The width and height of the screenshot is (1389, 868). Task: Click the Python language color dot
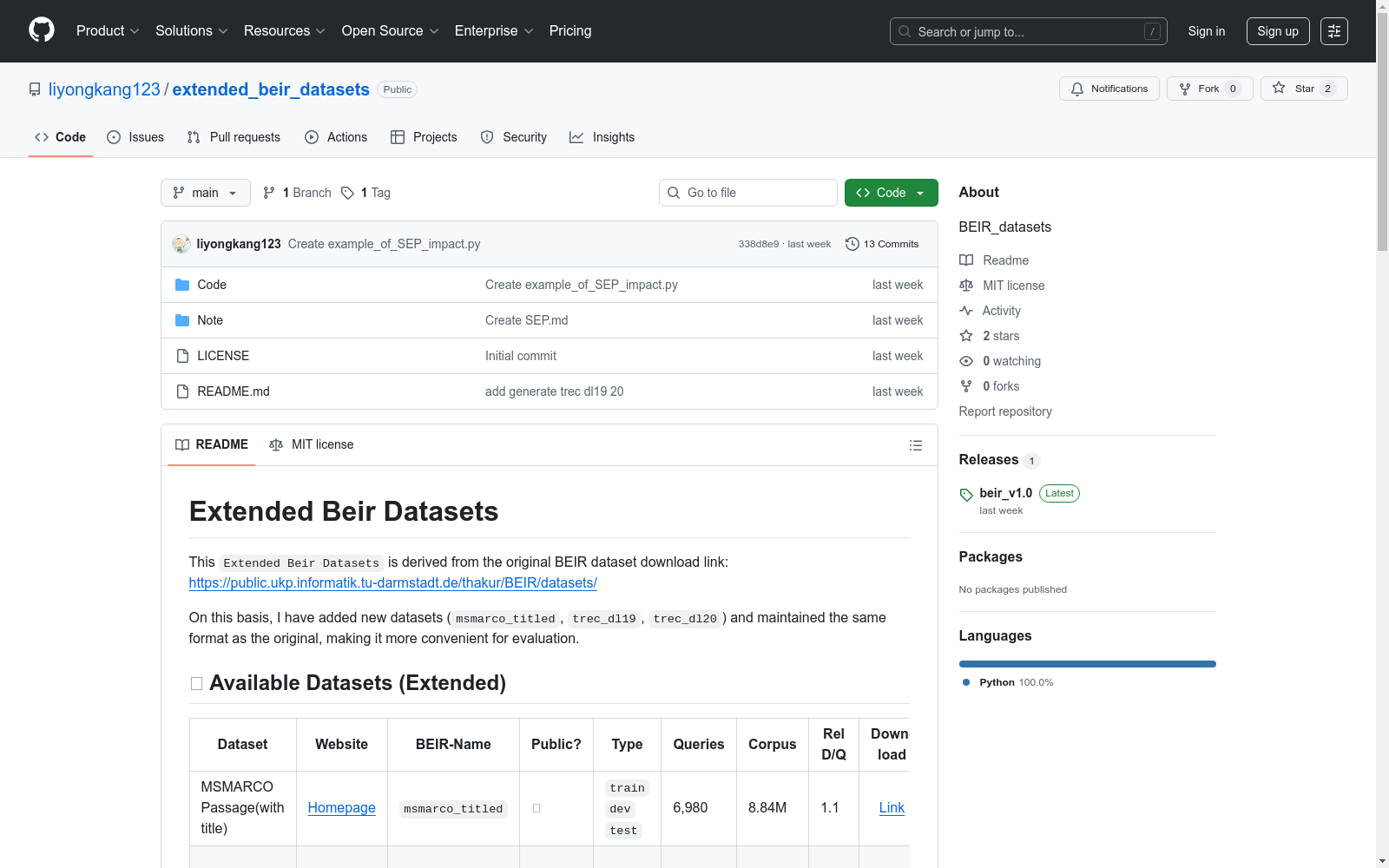(966, 682)
